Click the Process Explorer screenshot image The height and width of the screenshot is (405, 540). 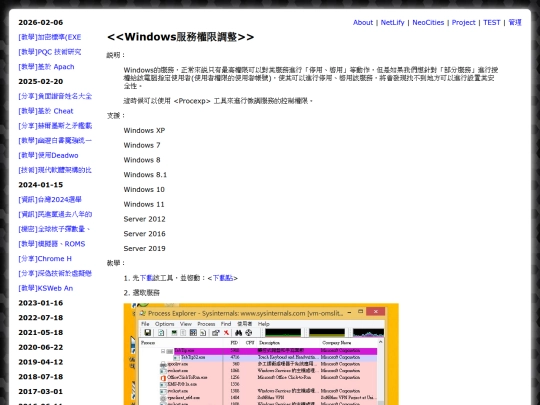[x=261, y=354]
